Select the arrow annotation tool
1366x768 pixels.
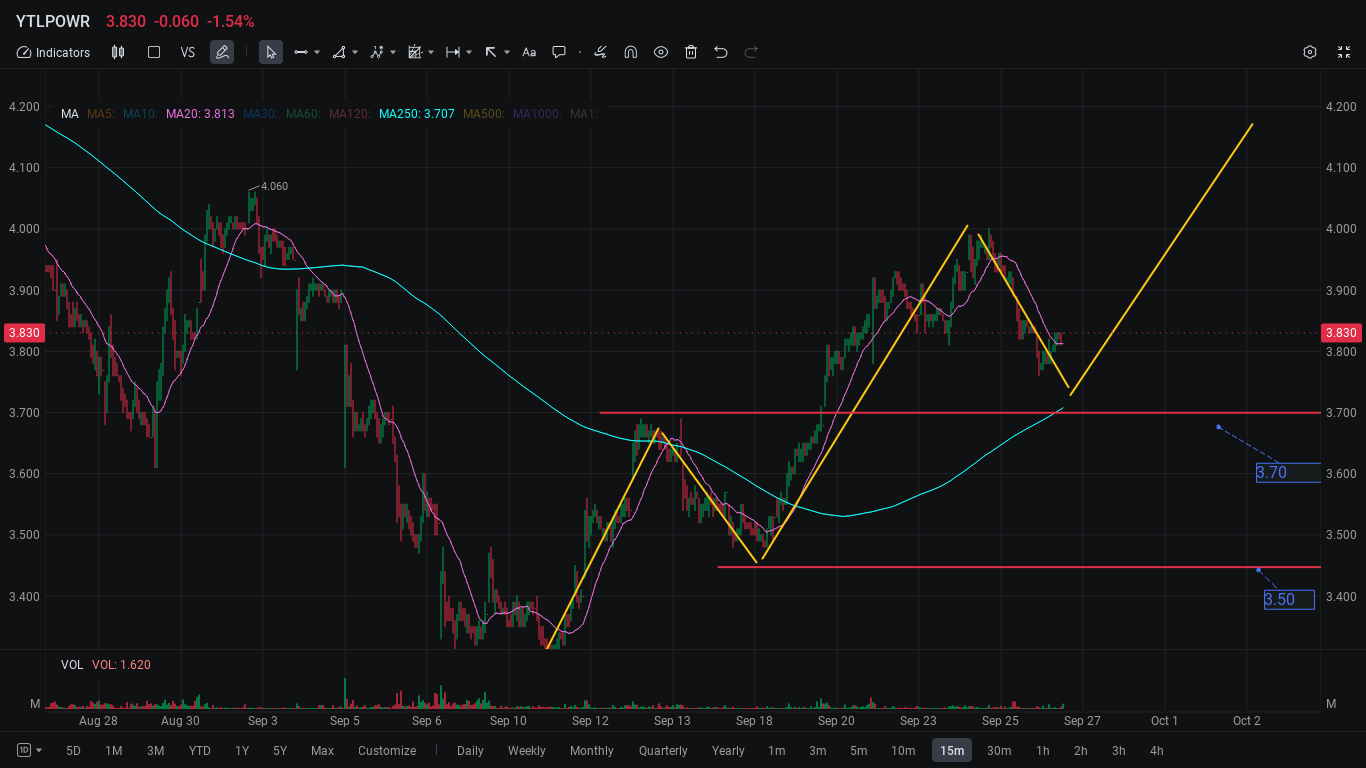tap(491, 52)
